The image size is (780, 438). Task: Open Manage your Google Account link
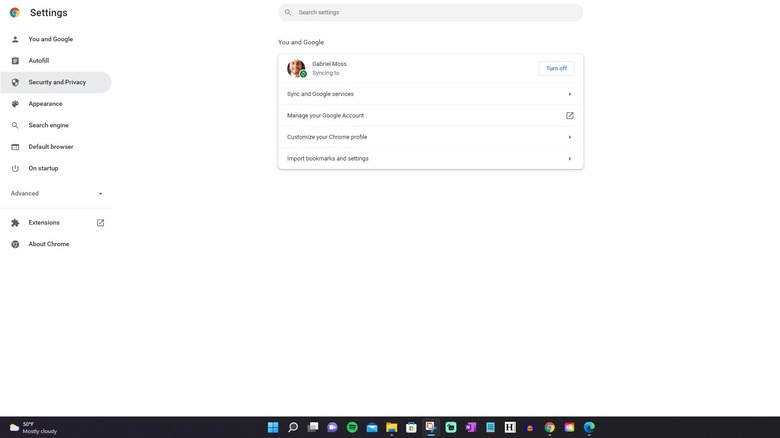(430, 115)
